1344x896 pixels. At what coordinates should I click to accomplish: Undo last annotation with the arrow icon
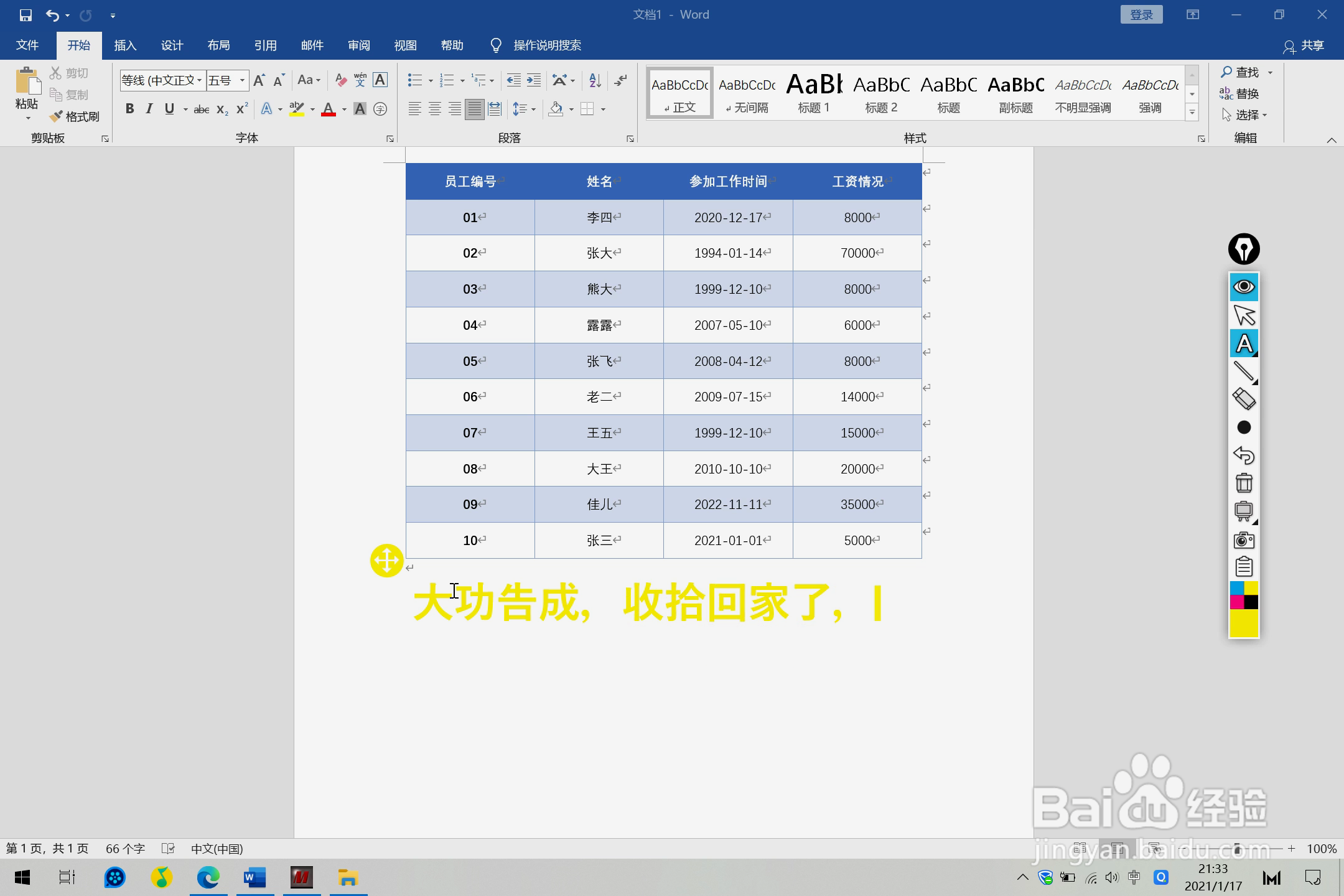click(x=1243, y=455)
